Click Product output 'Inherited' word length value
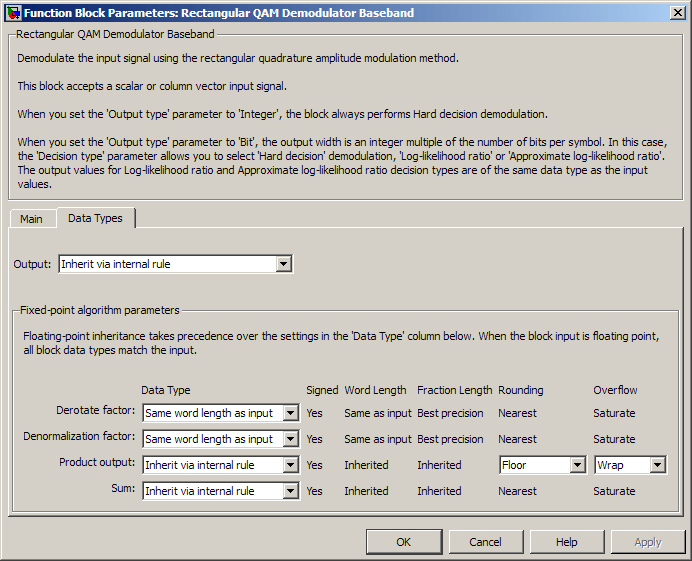Screen dimensions: 692x561 (366, 465)
